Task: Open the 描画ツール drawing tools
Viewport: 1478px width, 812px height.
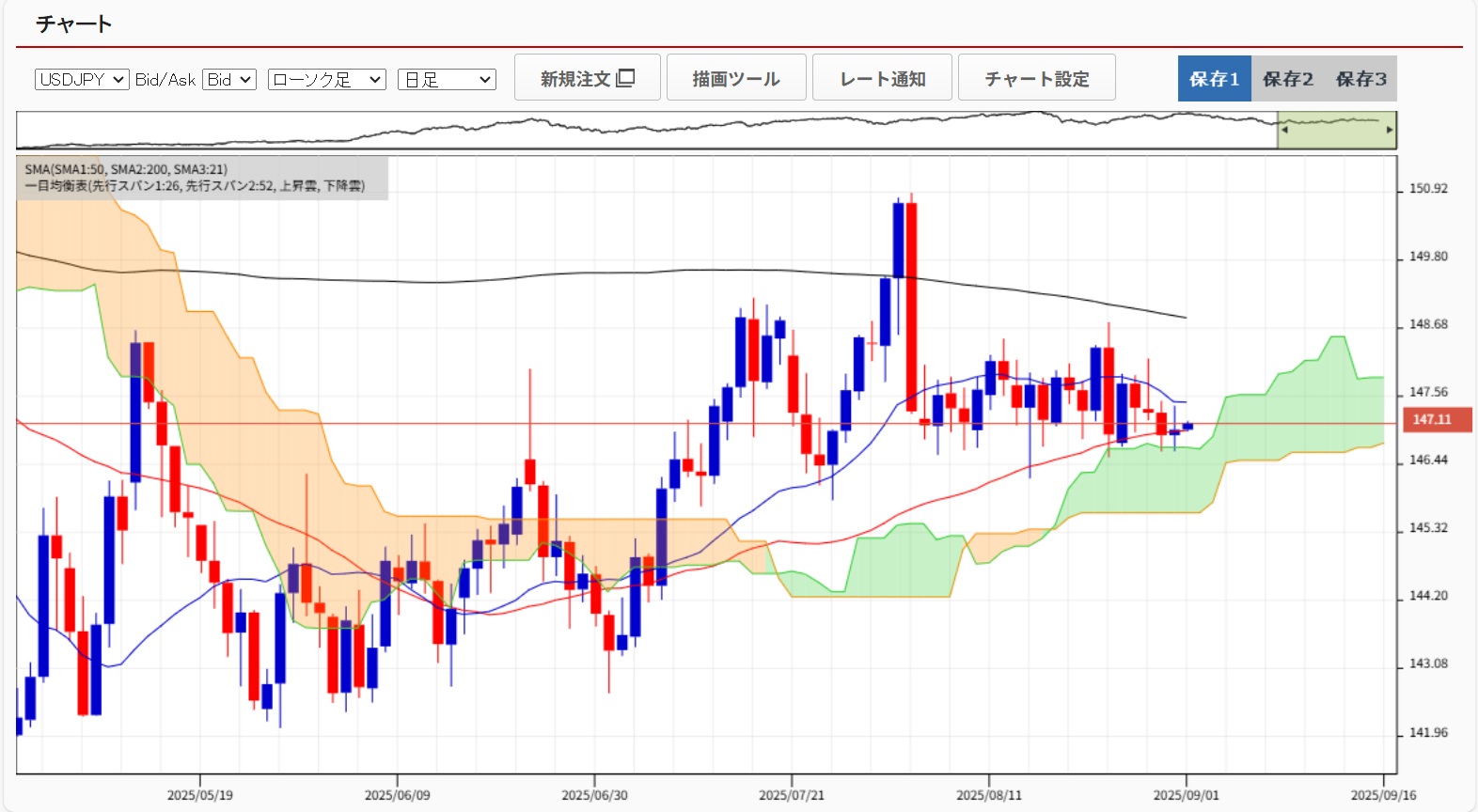Action: [x=736, y=77]
